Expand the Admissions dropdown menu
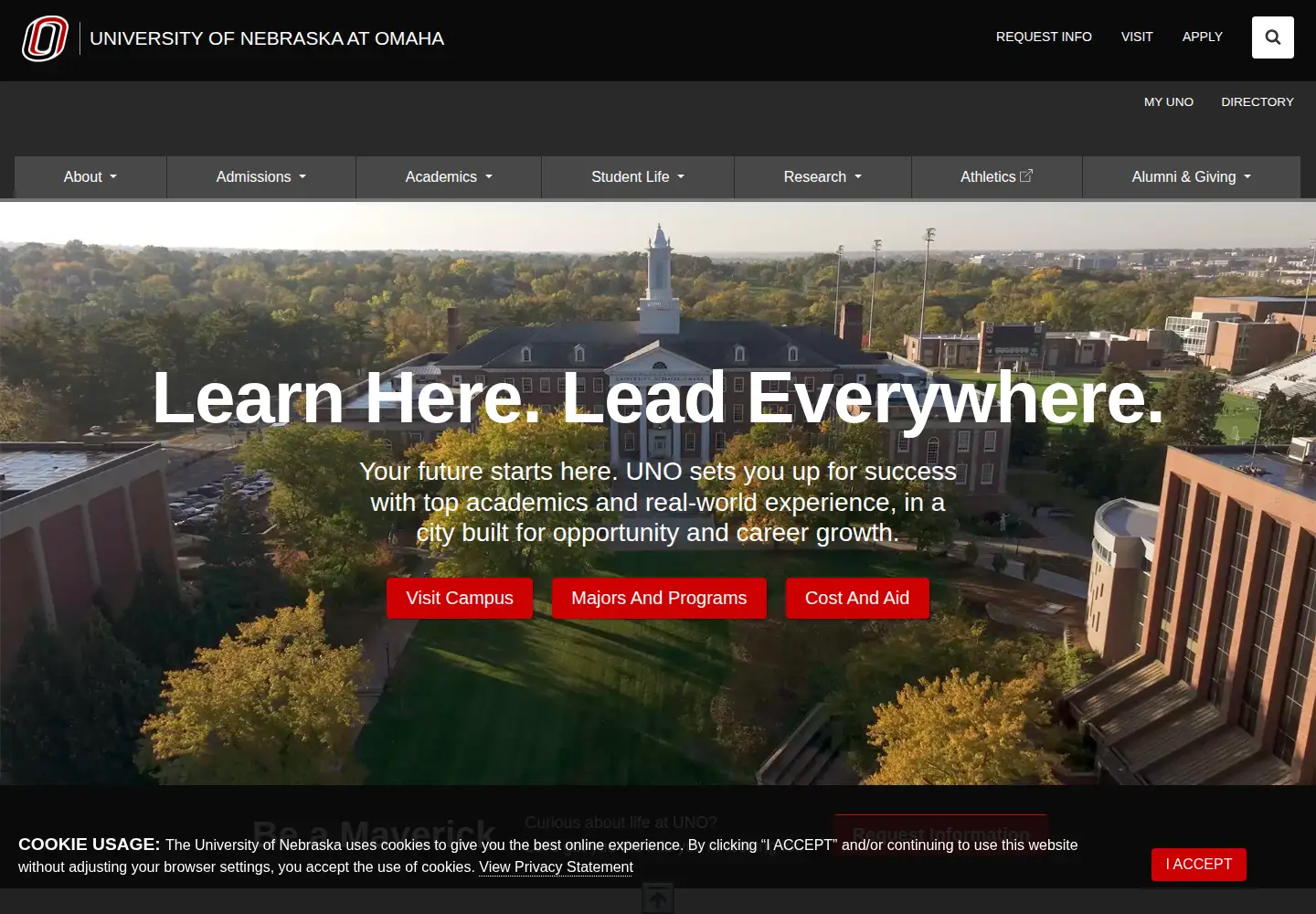Screen dimensions: 1316x914 tap(261, 176)
